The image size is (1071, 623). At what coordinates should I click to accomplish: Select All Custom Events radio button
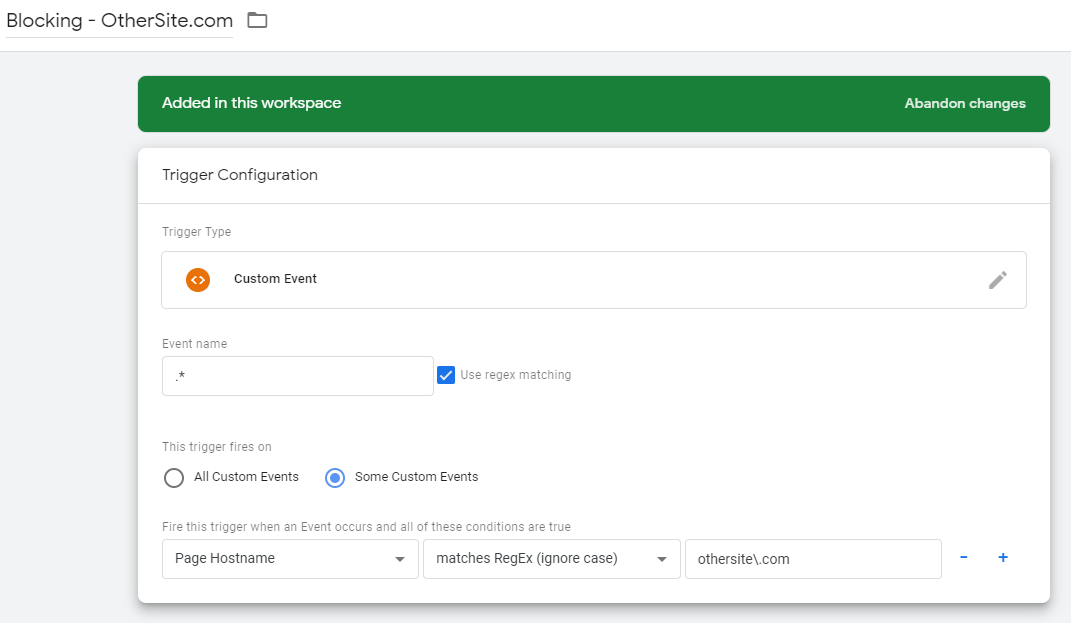click(x=173, y=477)
